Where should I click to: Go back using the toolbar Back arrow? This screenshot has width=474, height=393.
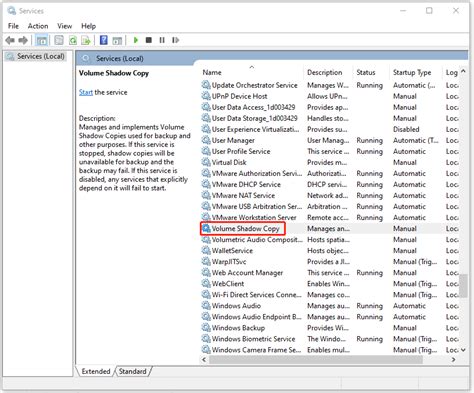[x=10, y=40]
